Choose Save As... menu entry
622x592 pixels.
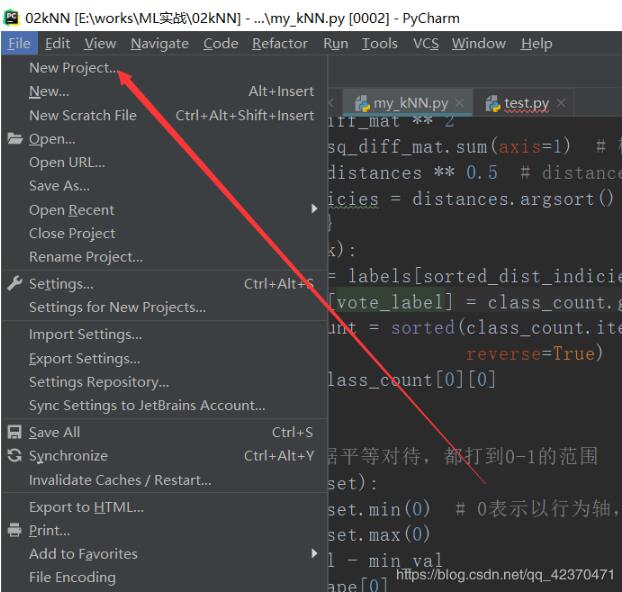164,185
